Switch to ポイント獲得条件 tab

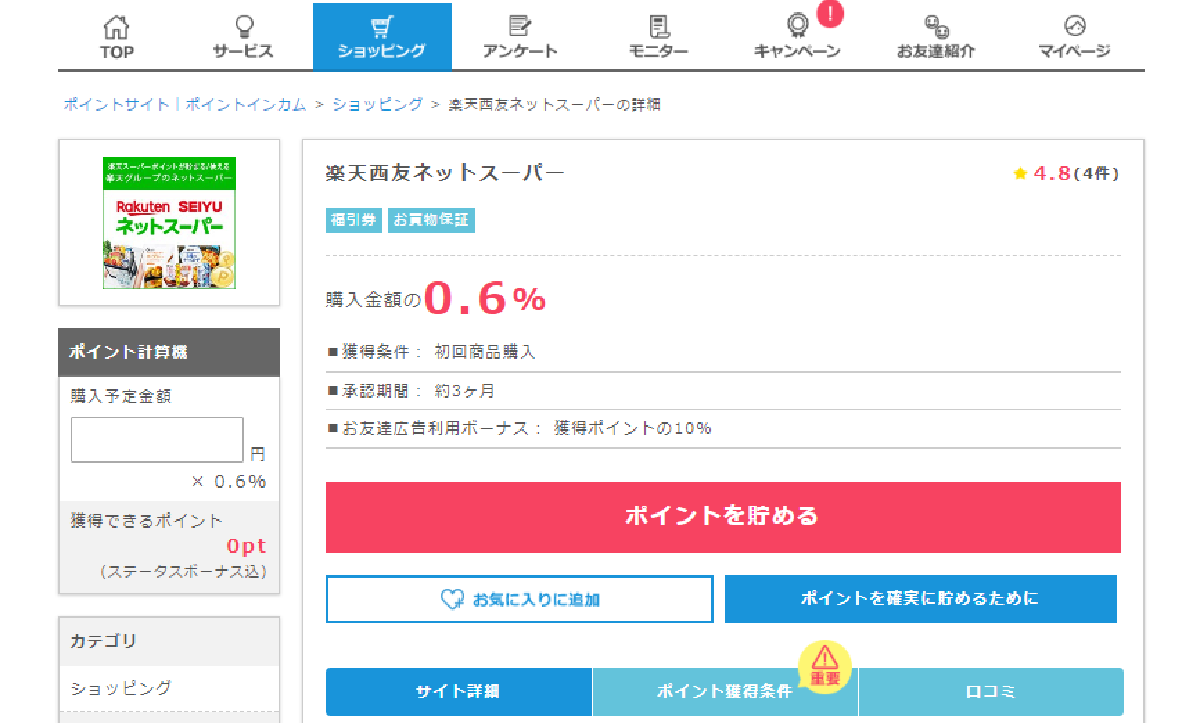tap(725, 692)
